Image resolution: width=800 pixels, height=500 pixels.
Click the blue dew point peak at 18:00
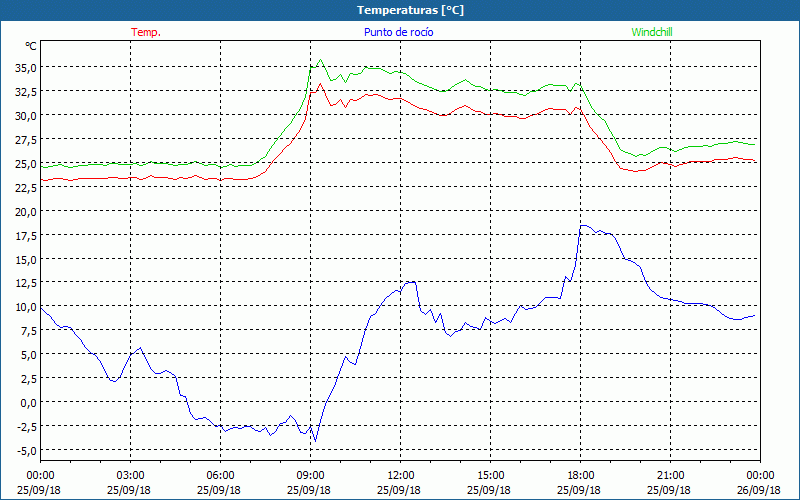(x=582, y=225)
